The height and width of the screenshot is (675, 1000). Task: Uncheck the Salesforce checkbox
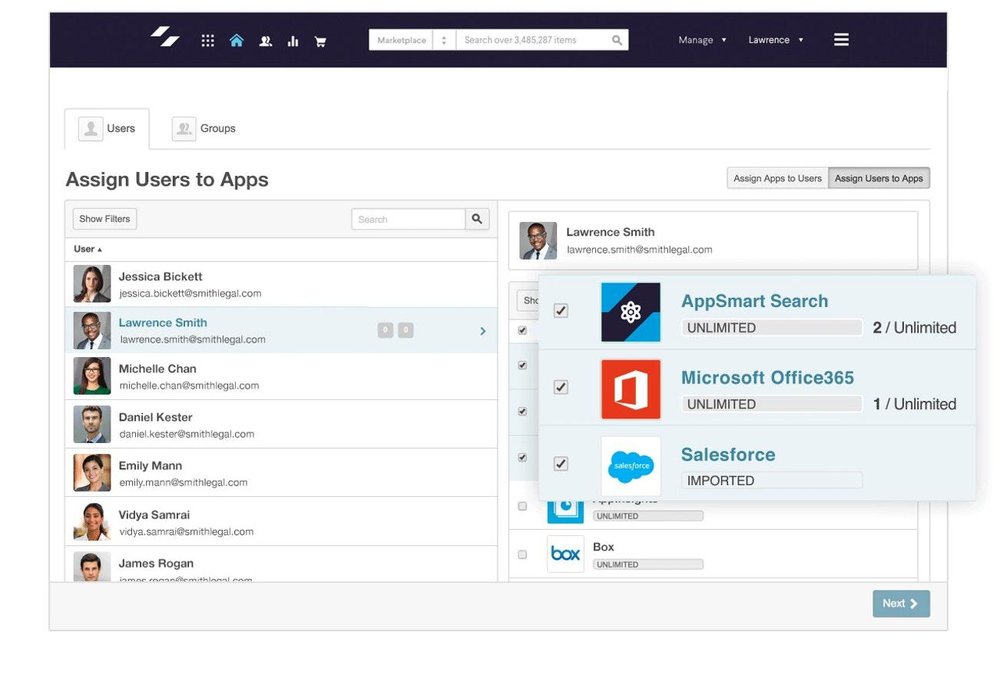561,464
